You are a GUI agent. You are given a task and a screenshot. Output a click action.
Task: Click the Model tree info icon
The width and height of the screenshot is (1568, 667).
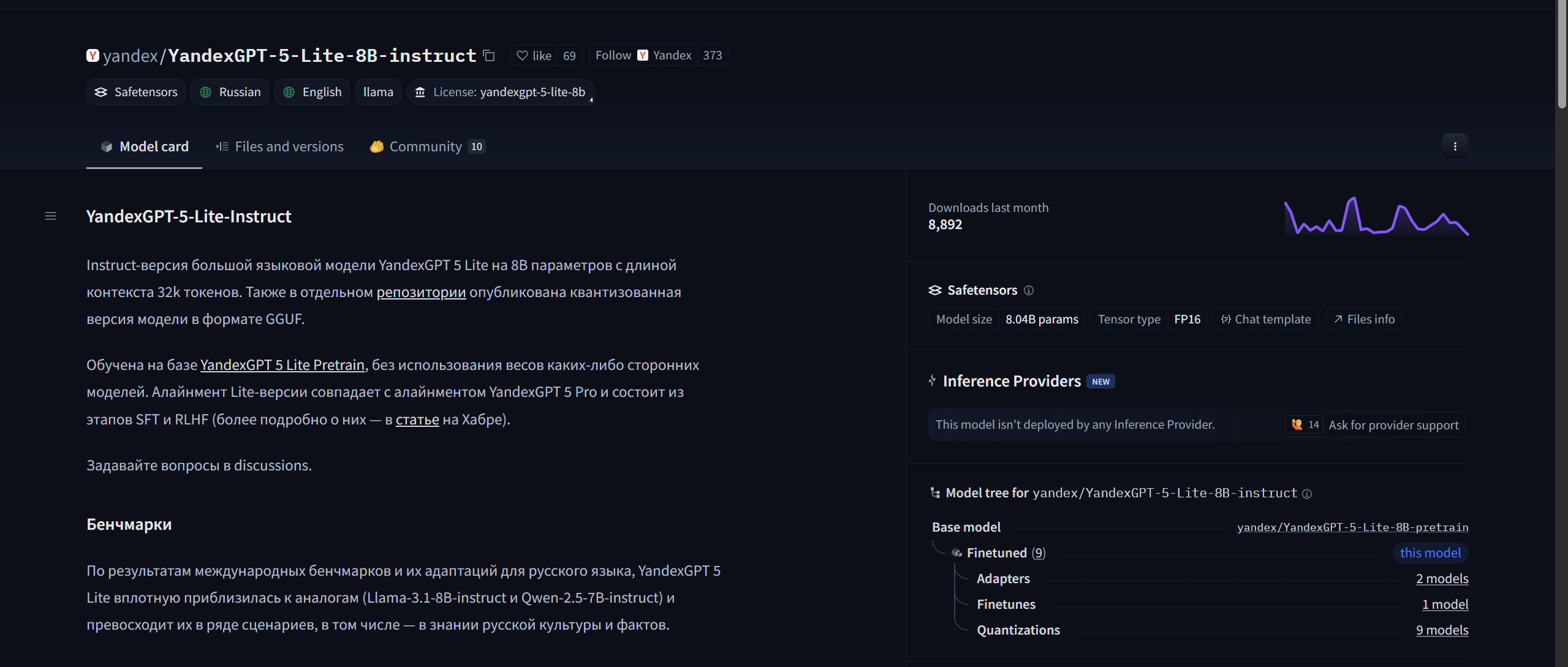tap(1307, 494)
